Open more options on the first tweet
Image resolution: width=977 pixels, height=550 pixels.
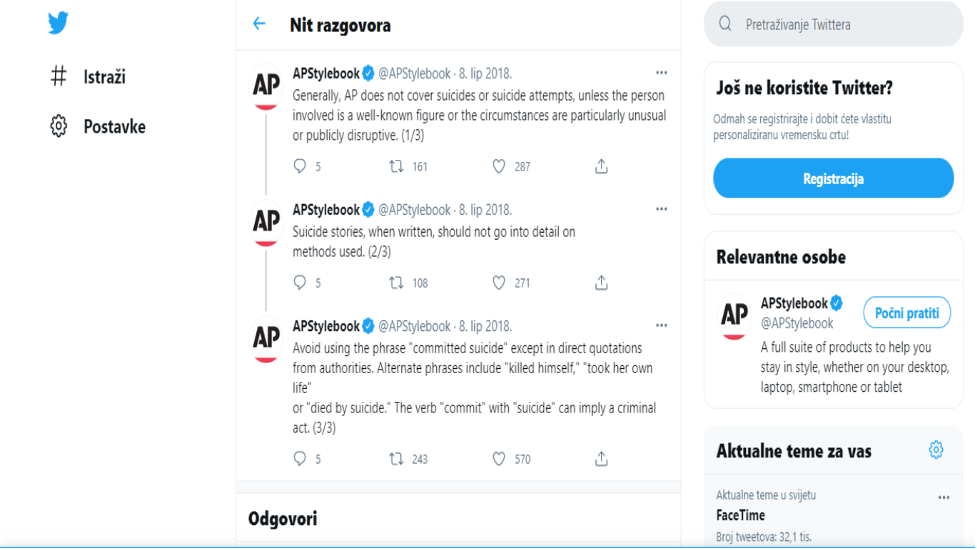click(x=661, y=73)
